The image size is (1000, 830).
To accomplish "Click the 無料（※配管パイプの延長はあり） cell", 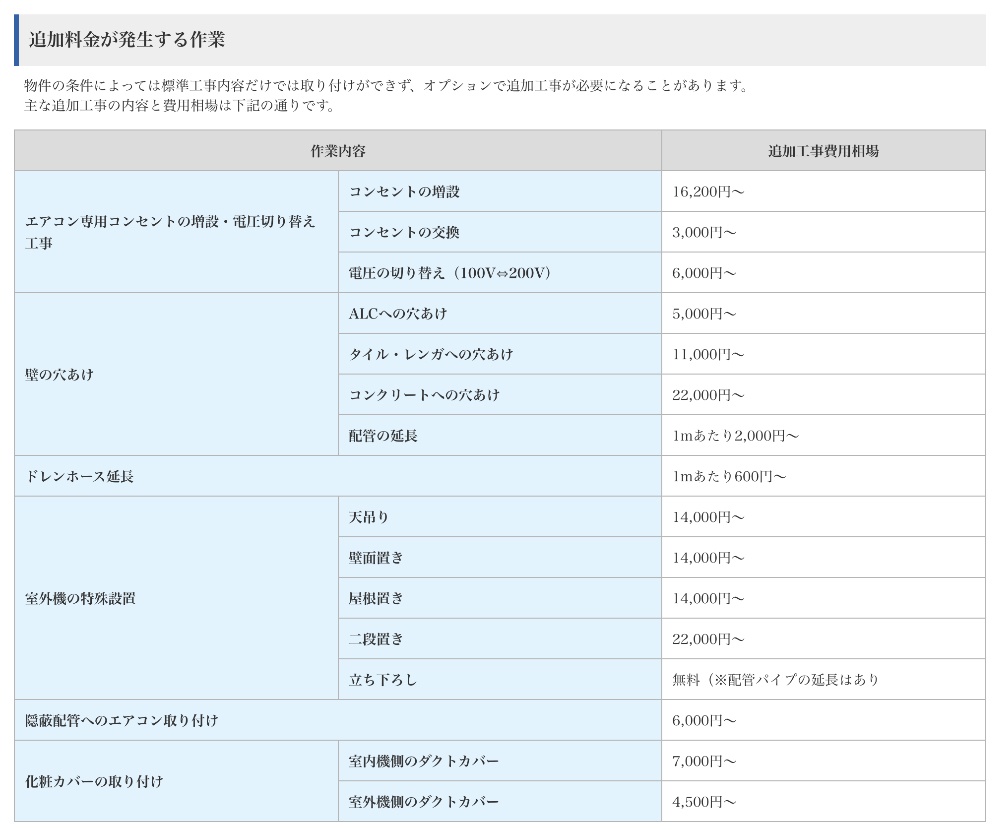I will click(775, 680).
